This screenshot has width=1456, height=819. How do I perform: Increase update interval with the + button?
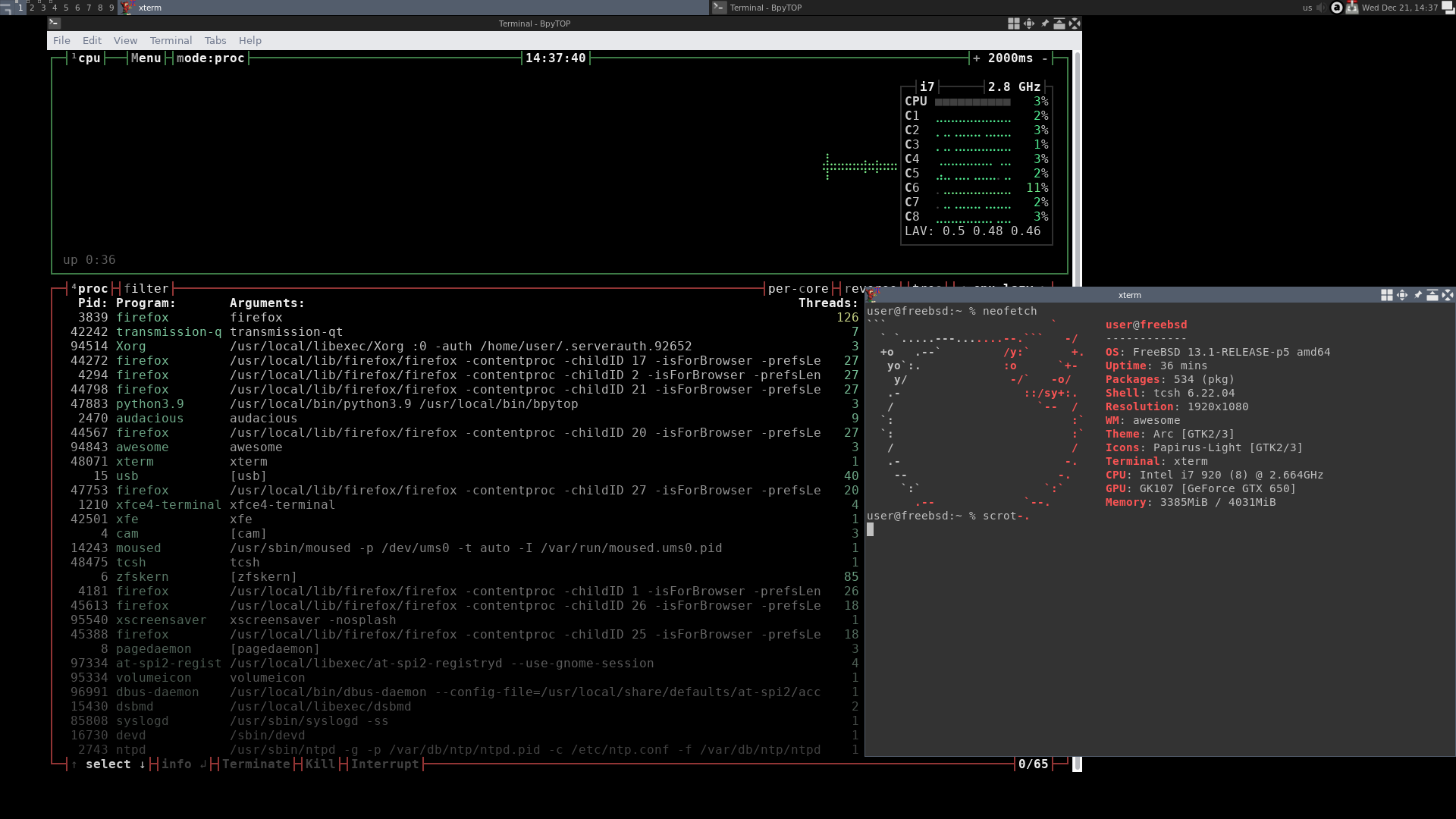click(x=976, y=58)
